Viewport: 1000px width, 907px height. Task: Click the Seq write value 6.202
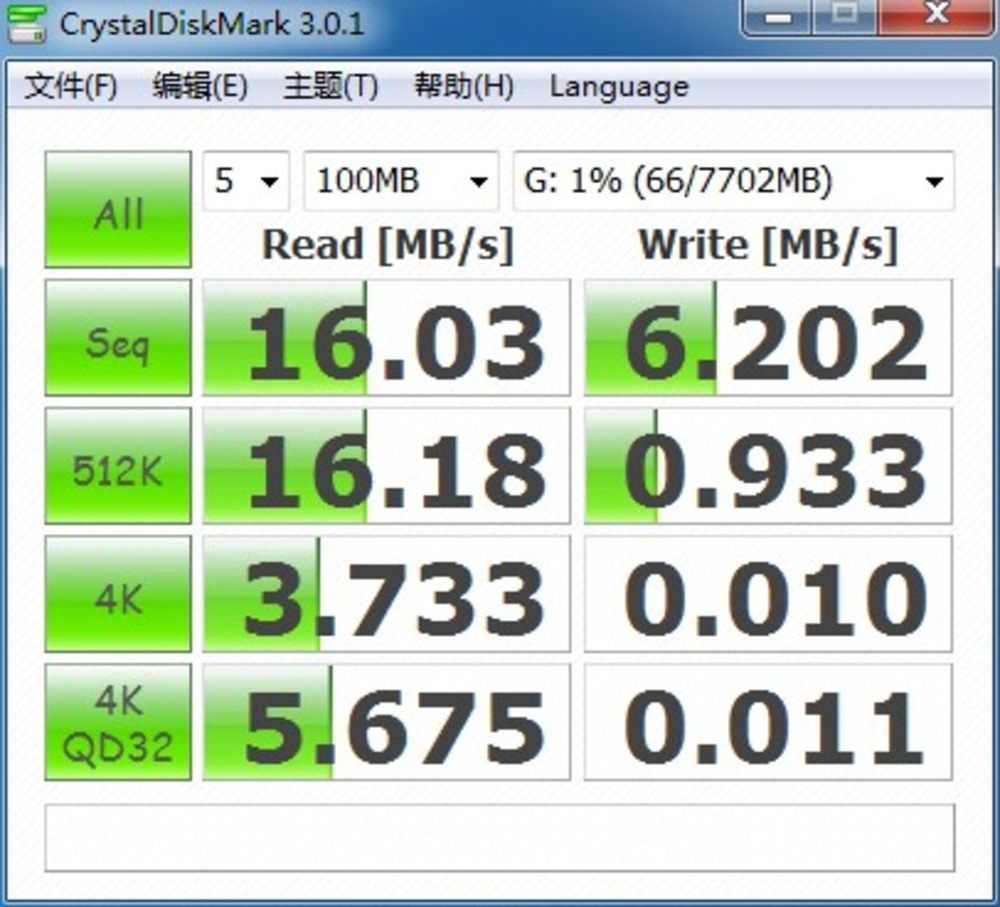click(768, 337)
